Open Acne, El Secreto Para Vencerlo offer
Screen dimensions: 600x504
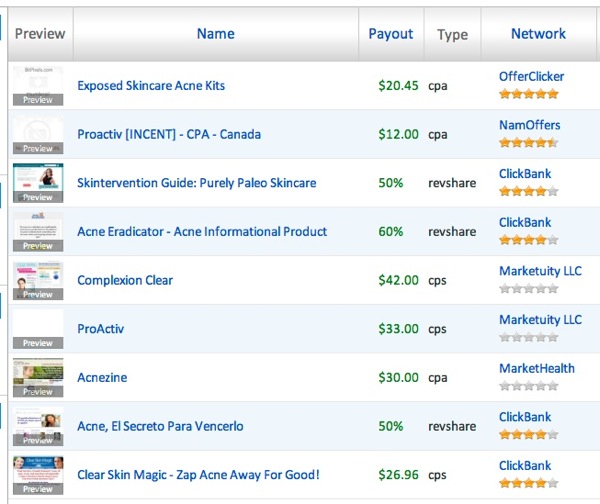(160, 426)
